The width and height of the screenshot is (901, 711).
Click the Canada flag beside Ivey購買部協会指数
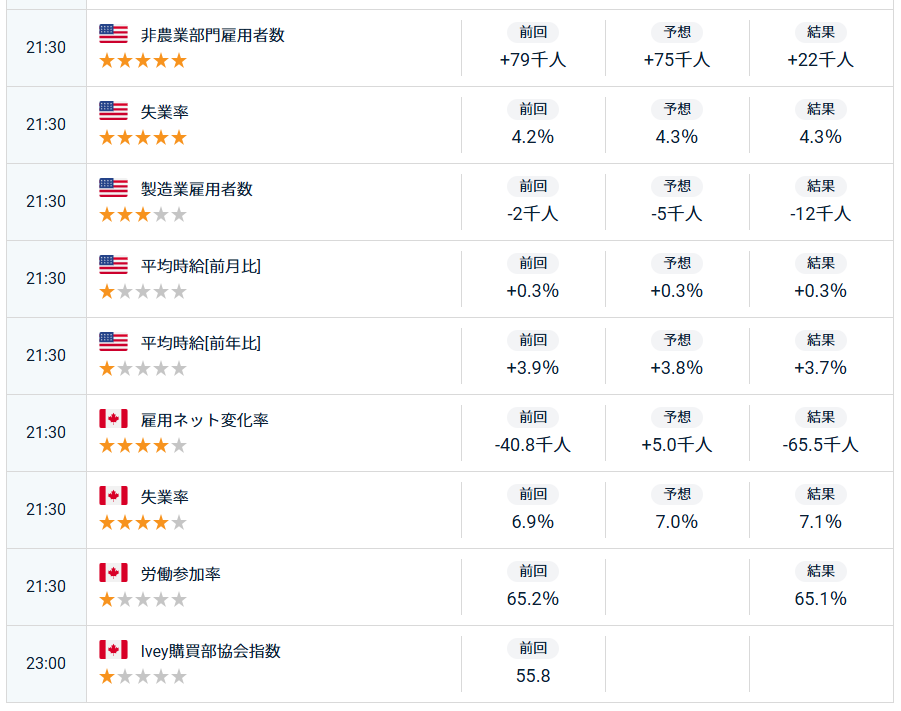tap(113, 650)
